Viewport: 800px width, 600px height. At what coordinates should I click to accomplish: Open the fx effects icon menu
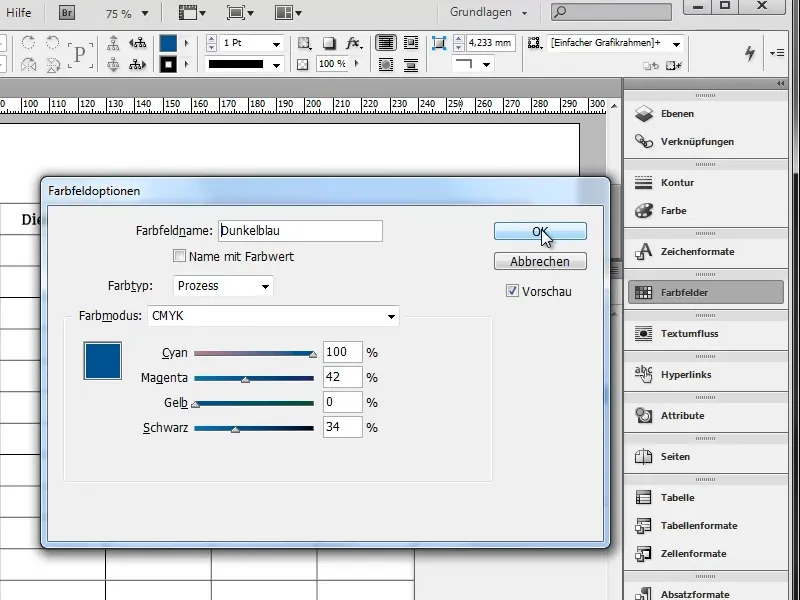[x=354, y=43]
